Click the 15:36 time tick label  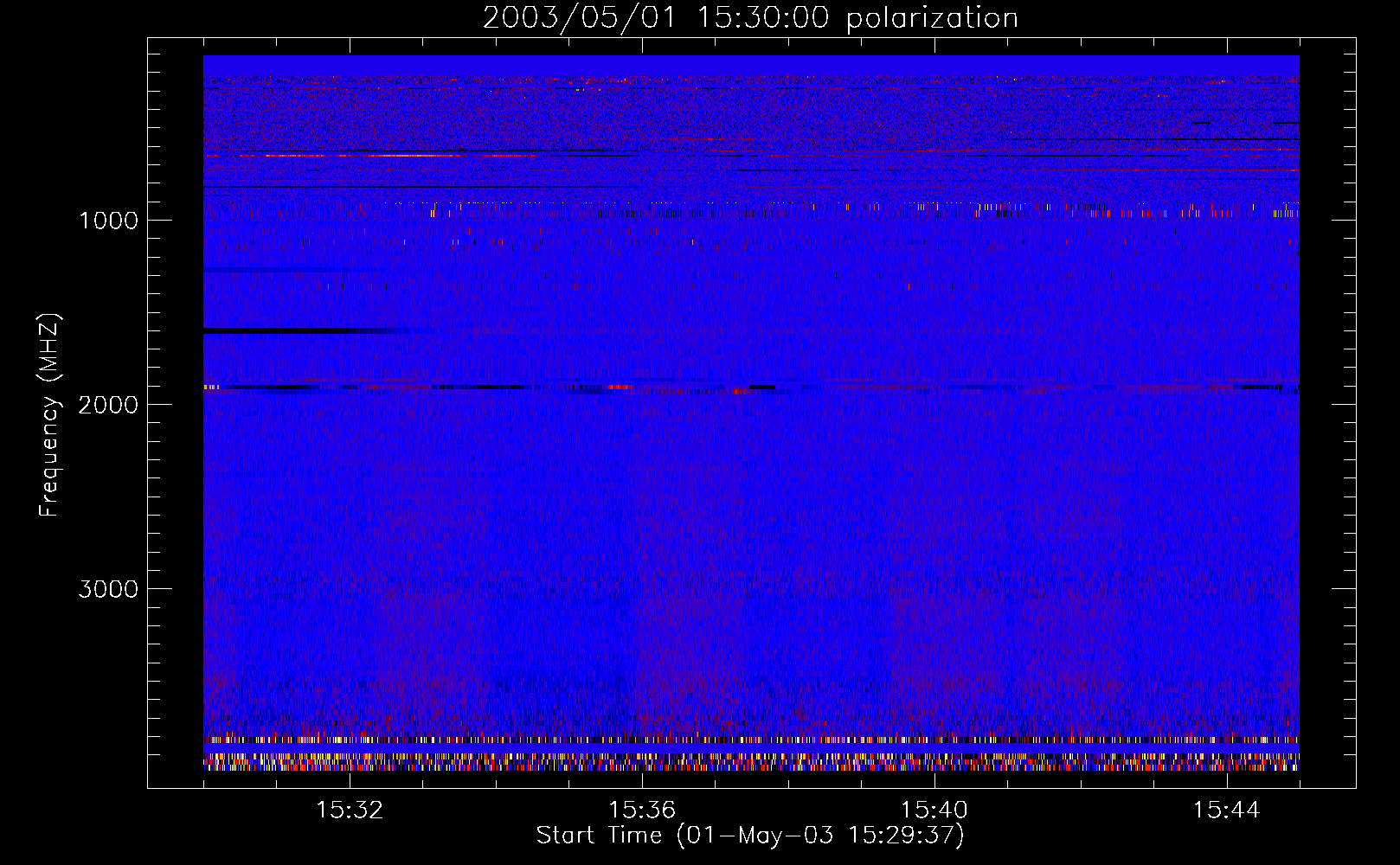pyautogui.click(x=642, y=811)
